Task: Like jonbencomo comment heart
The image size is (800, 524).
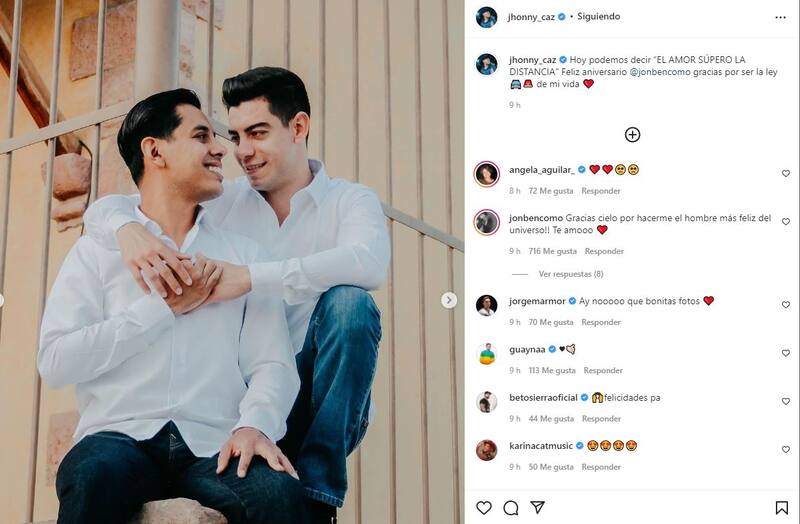Action: coord(786,222)
